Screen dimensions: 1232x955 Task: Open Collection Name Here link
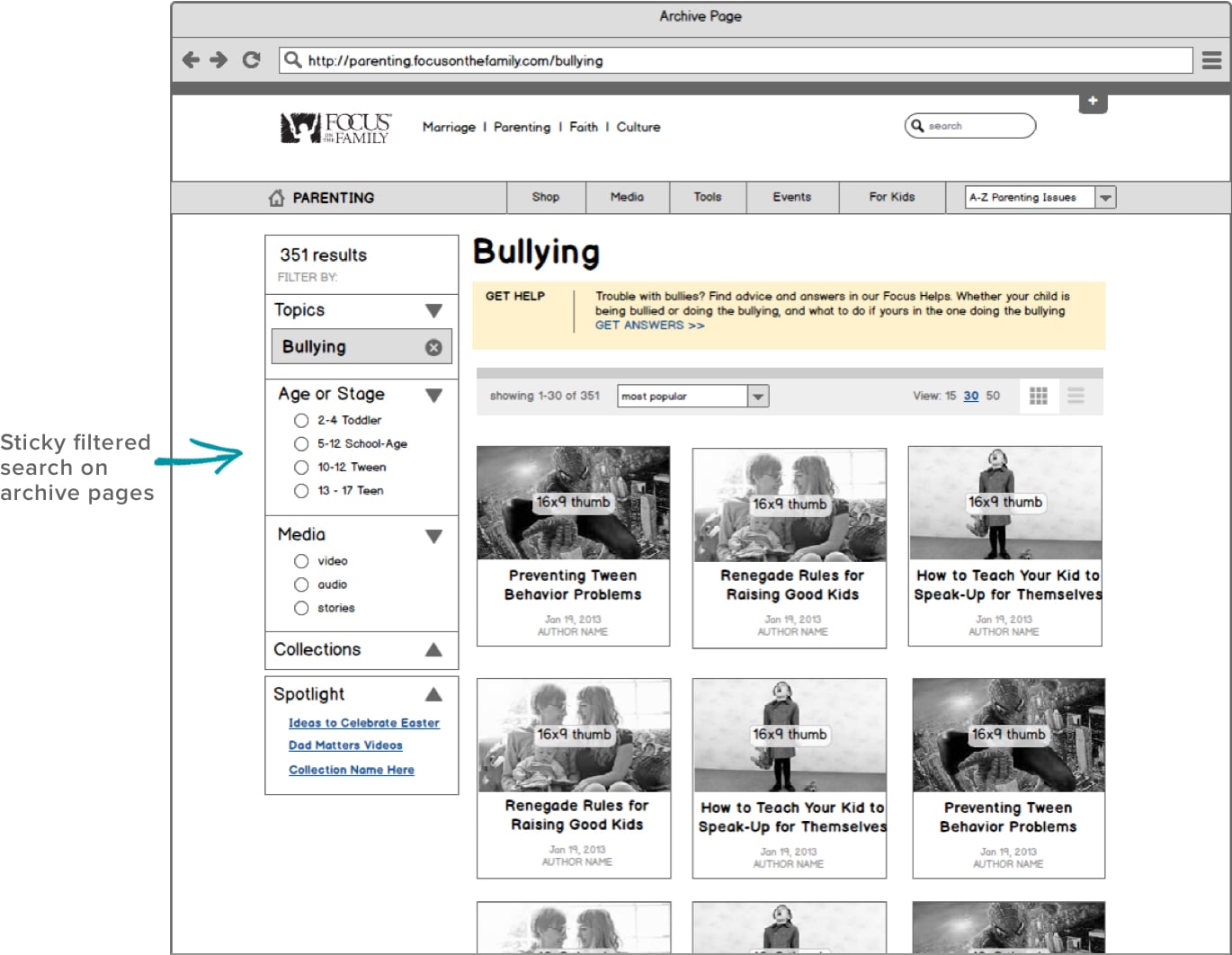pos(352,770)
